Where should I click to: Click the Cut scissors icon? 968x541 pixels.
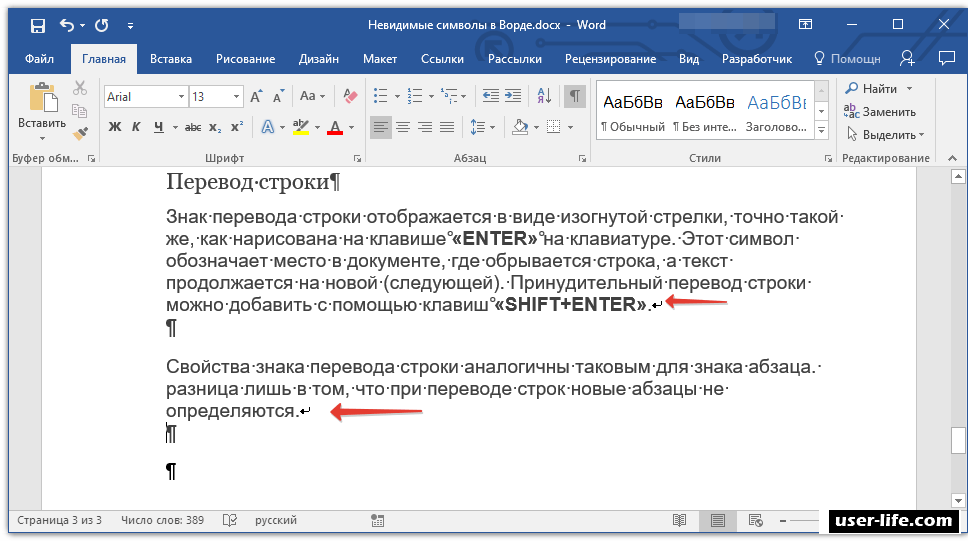(x=81, y=89)
